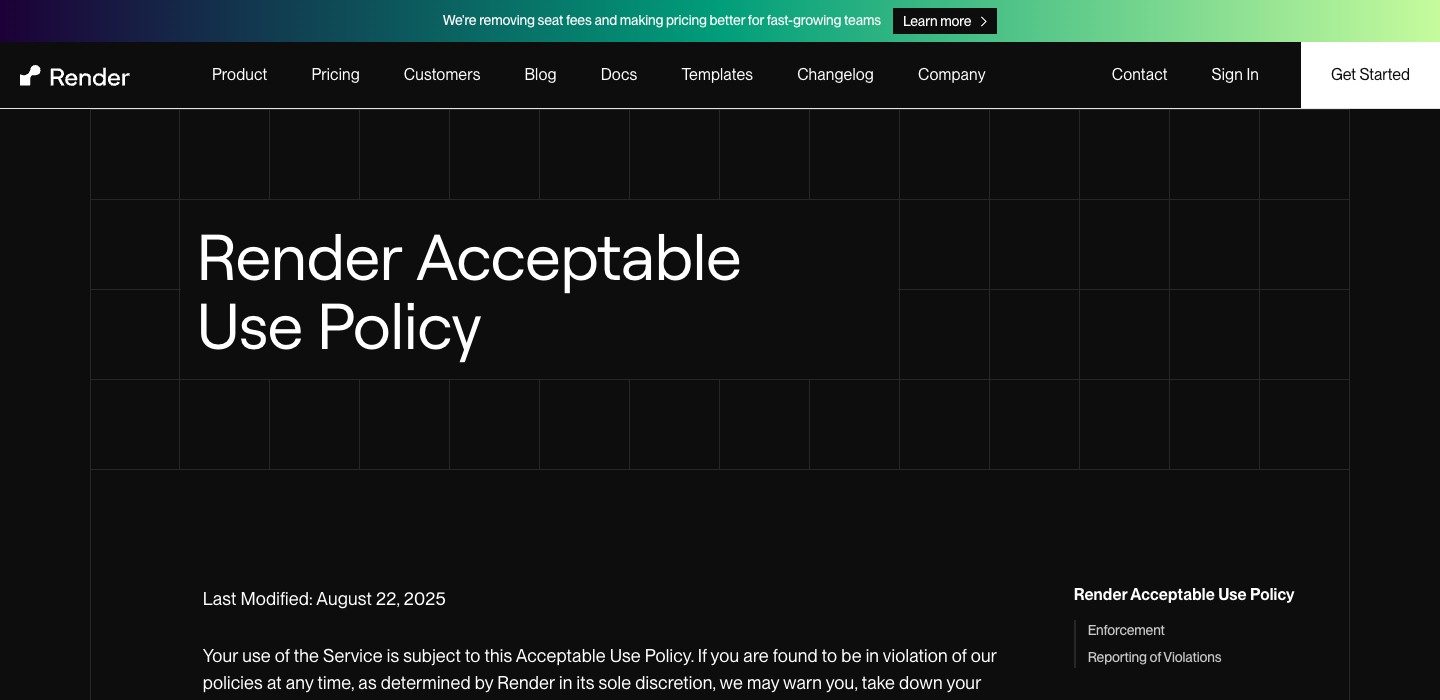Click Sign In in header

pyautogui.click(x=1235, y=75)
